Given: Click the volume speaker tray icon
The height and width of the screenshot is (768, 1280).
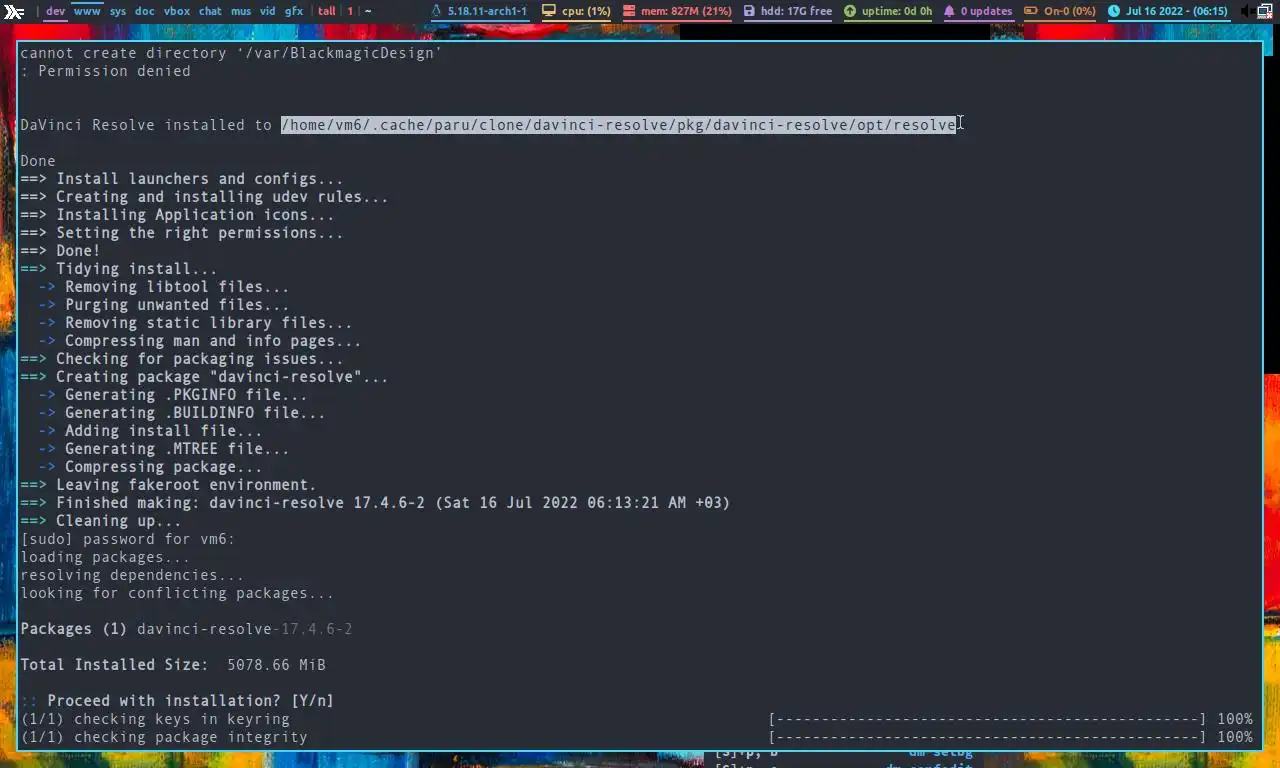Looking at the screenshot, I should 1246,12.
